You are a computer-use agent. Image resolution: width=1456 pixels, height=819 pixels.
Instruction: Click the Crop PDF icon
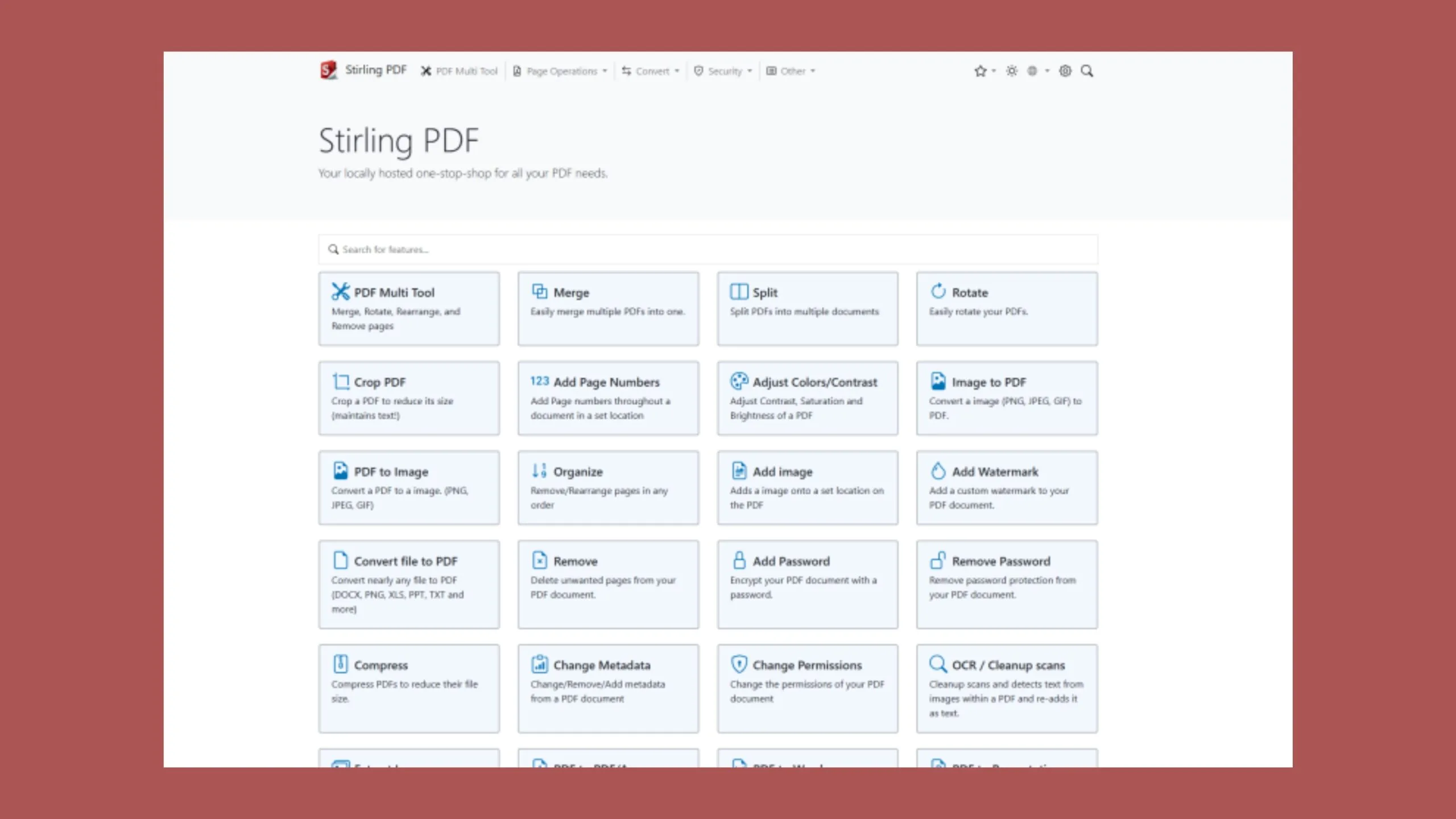pos(341,381)
